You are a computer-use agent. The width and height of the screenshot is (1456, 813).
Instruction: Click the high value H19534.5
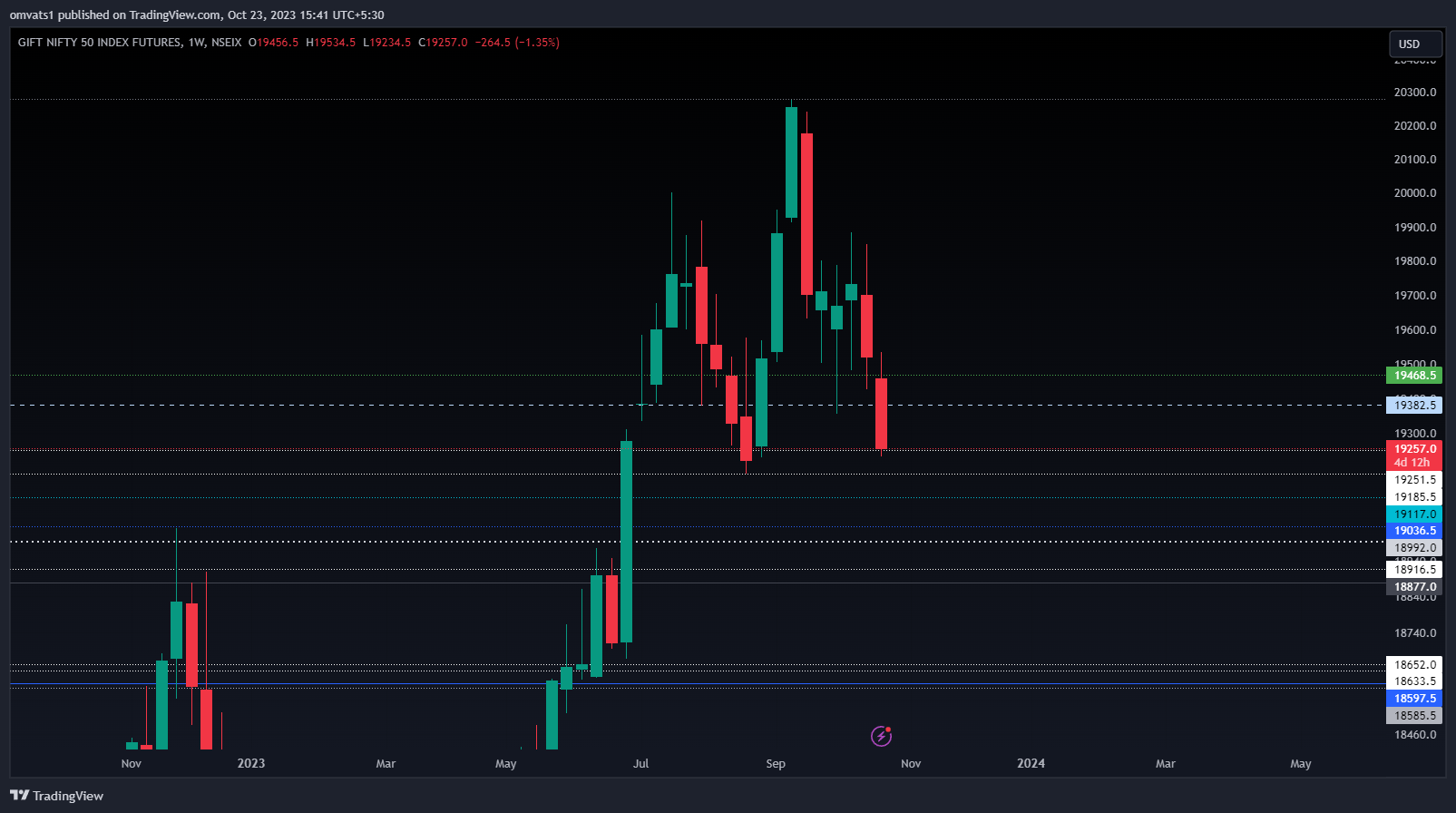[x=331, y=43]
